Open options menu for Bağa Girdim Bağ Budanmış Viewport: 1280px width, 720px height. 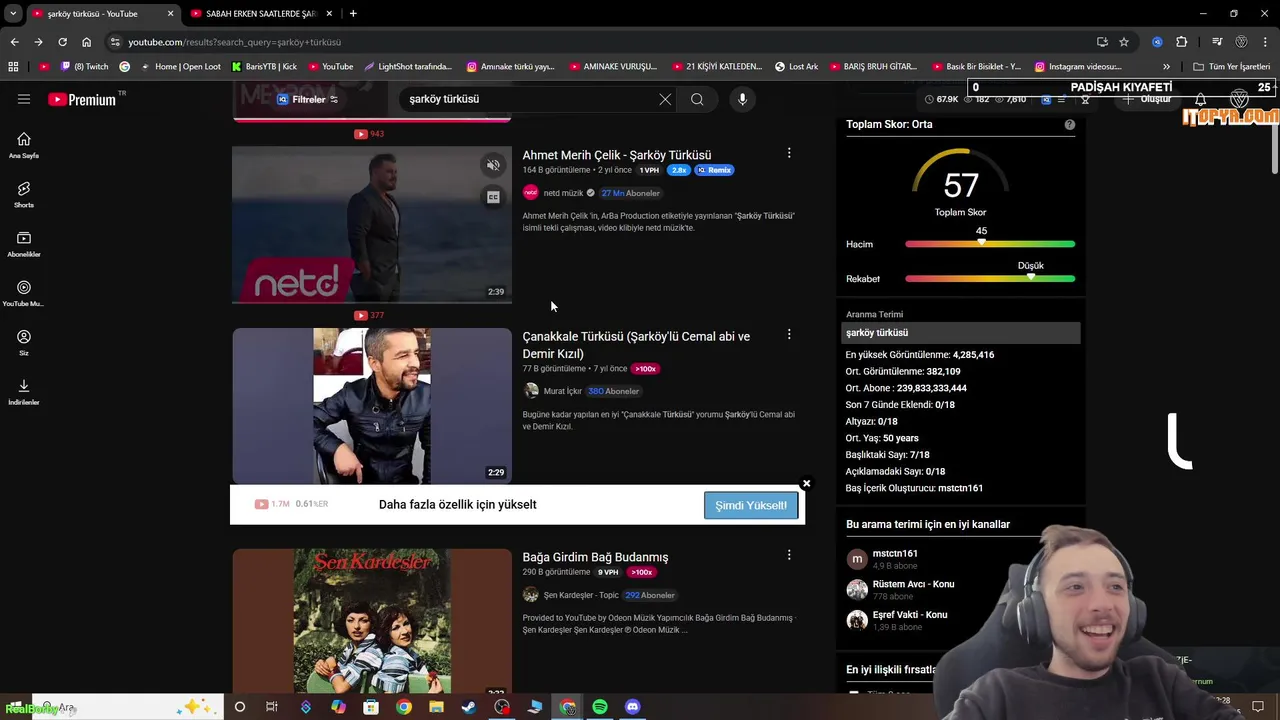tap(789, 555)
